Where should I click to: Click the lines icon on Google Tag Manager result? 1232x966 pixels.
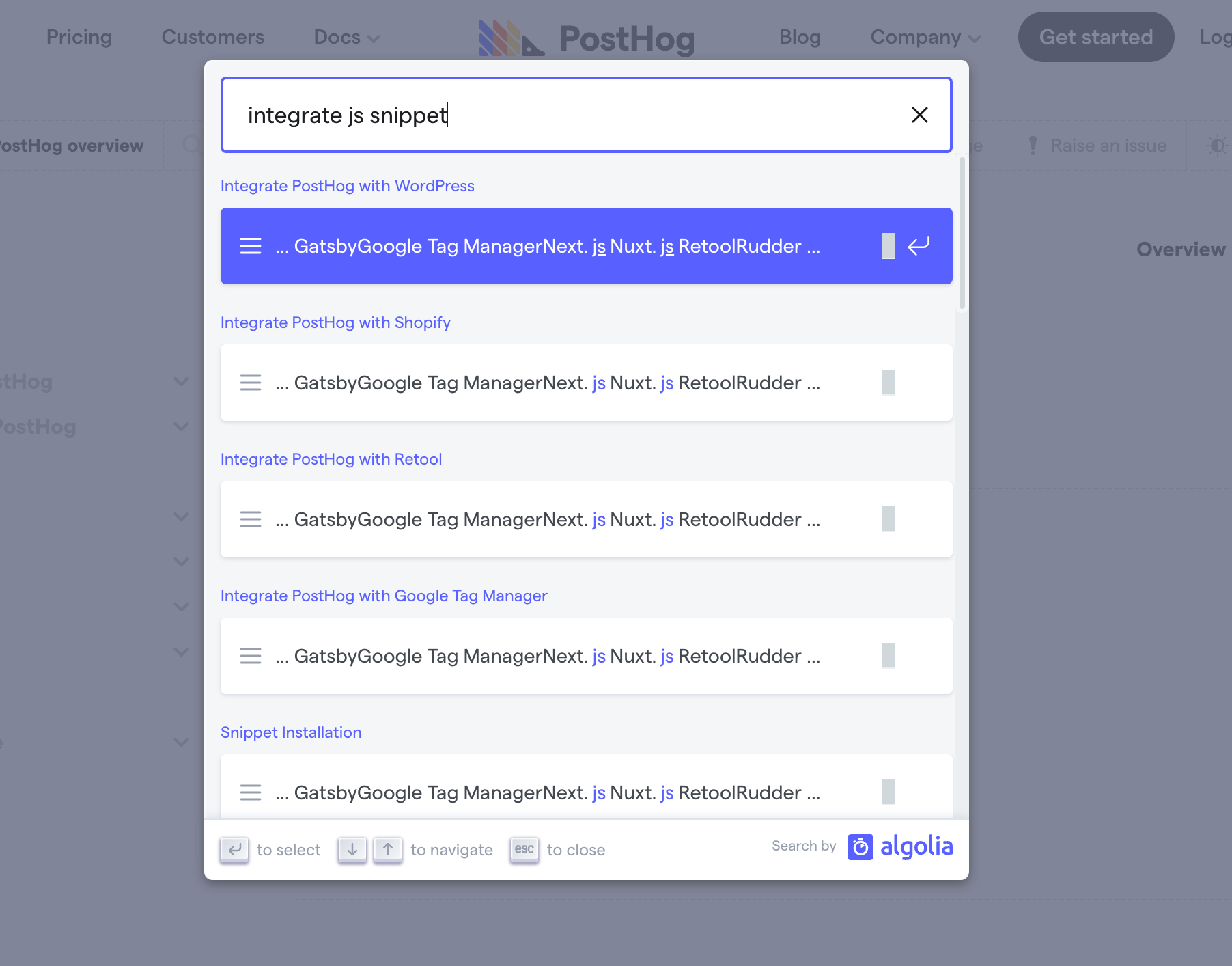(251, 656)
